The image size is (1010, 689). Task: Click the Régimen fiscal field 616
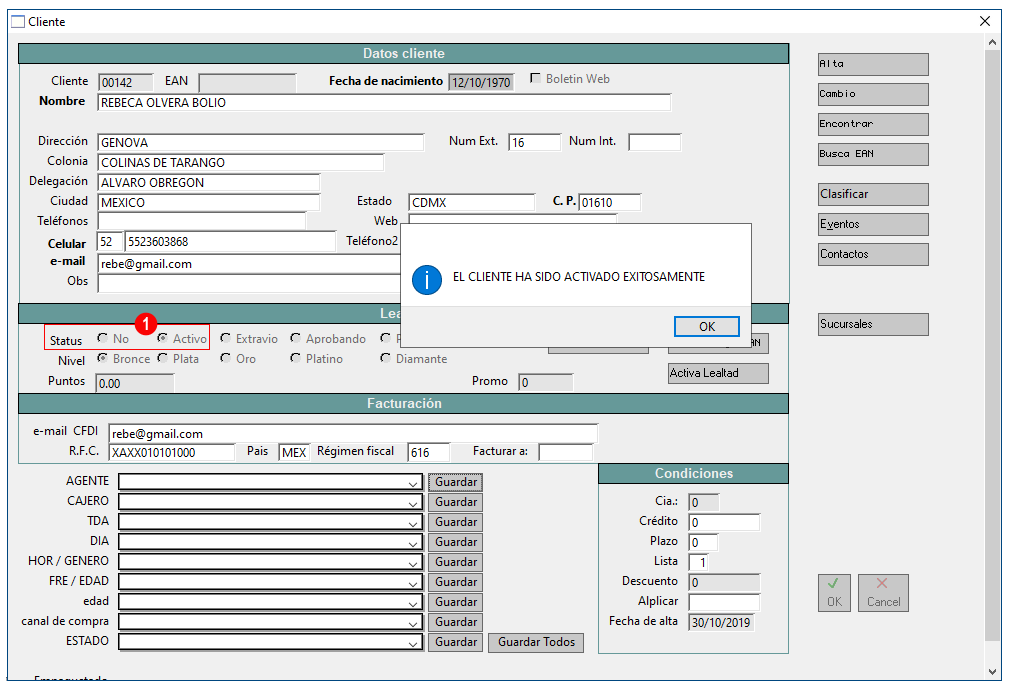click(429, 453)
